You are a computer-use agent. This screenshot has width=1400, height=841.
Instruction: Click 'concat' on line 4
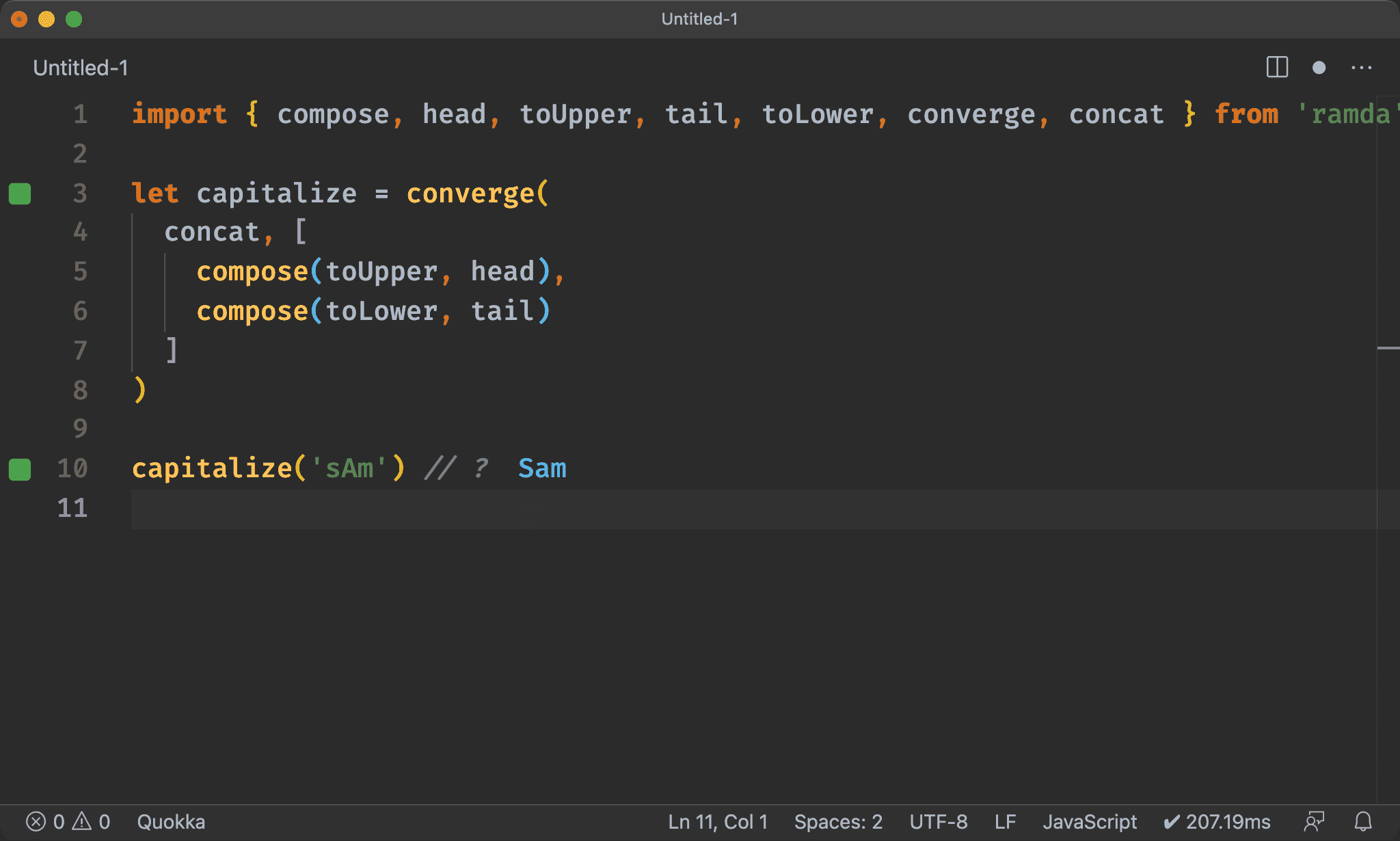pos(212,232)
